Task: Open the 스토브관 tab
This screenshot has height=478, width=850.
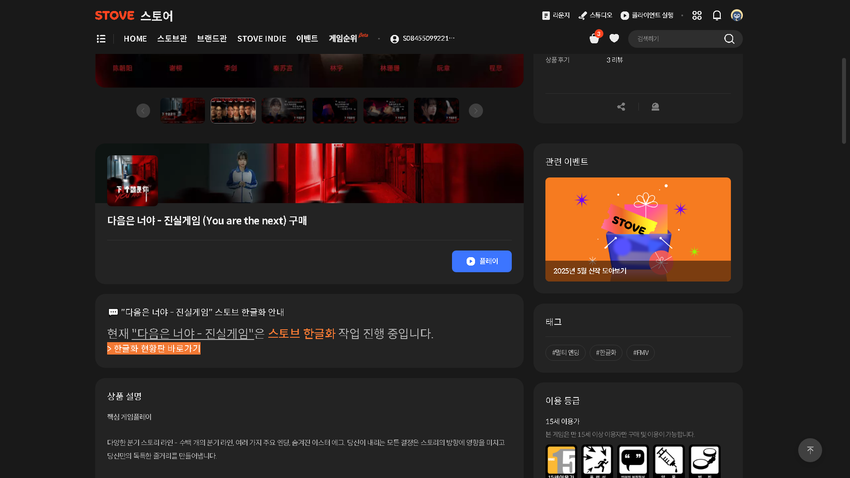Action: (x=172, y=38)
